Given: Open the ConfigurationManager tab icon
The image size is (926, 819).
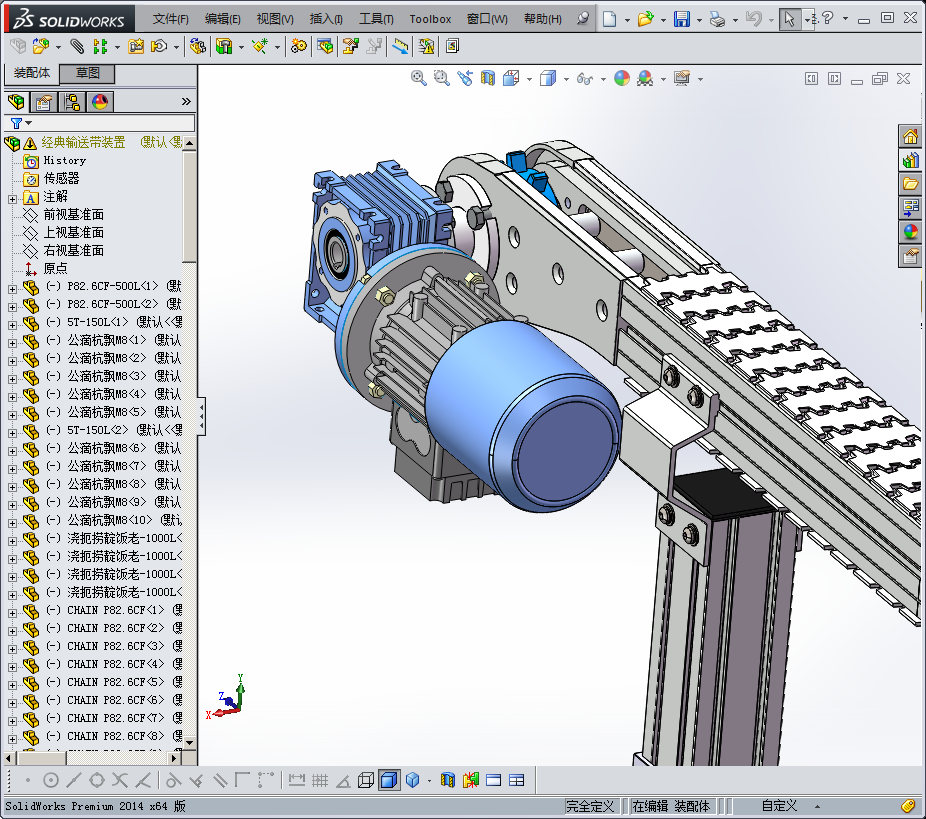Looking at the screenshot, I should coord(71,102).
